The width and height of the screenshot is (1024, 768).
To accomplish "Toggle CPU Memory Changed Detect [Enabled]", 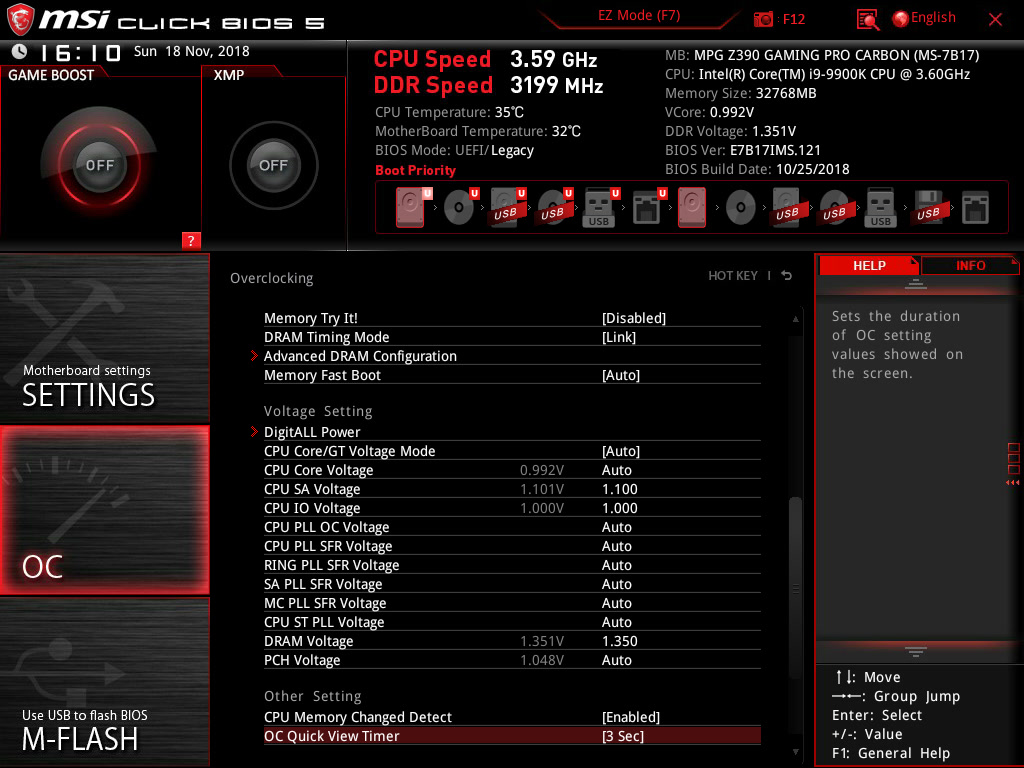I will [x=512, y=717].
